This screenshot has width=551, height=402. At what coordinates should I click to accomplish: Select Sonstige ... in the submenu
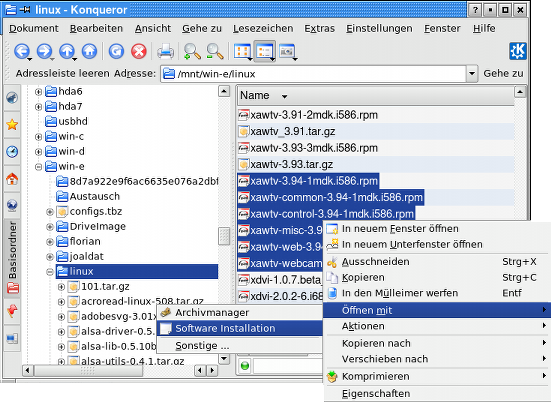pyautogui.click(x=240, y=346)
